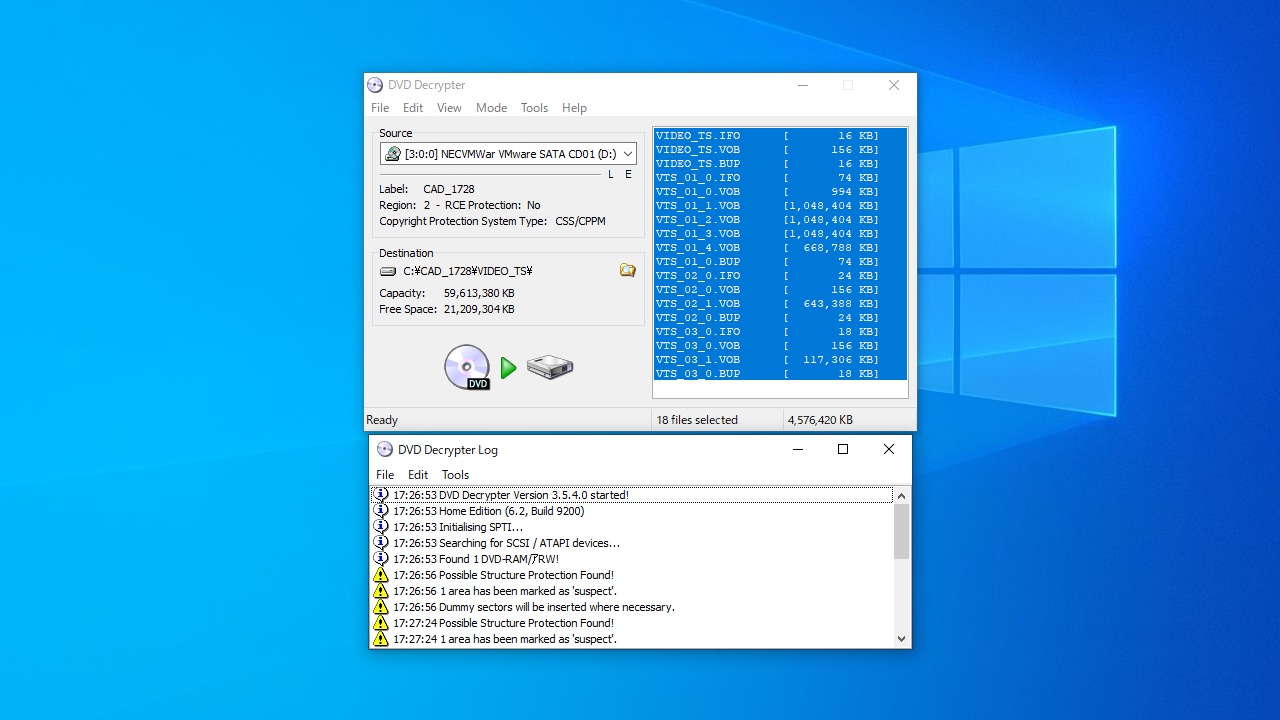1280x720 pixels.
Task: Click the log scrollbar down arrow
Action: tap(901, 639)
